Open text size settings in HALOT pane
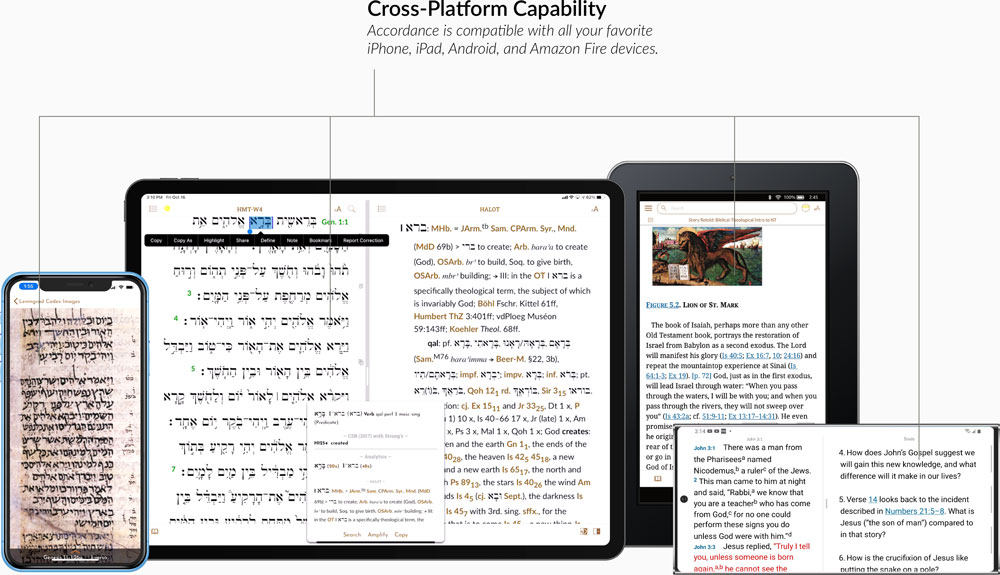Viewport: 1000px width, 575px height. tap(595, 209)
